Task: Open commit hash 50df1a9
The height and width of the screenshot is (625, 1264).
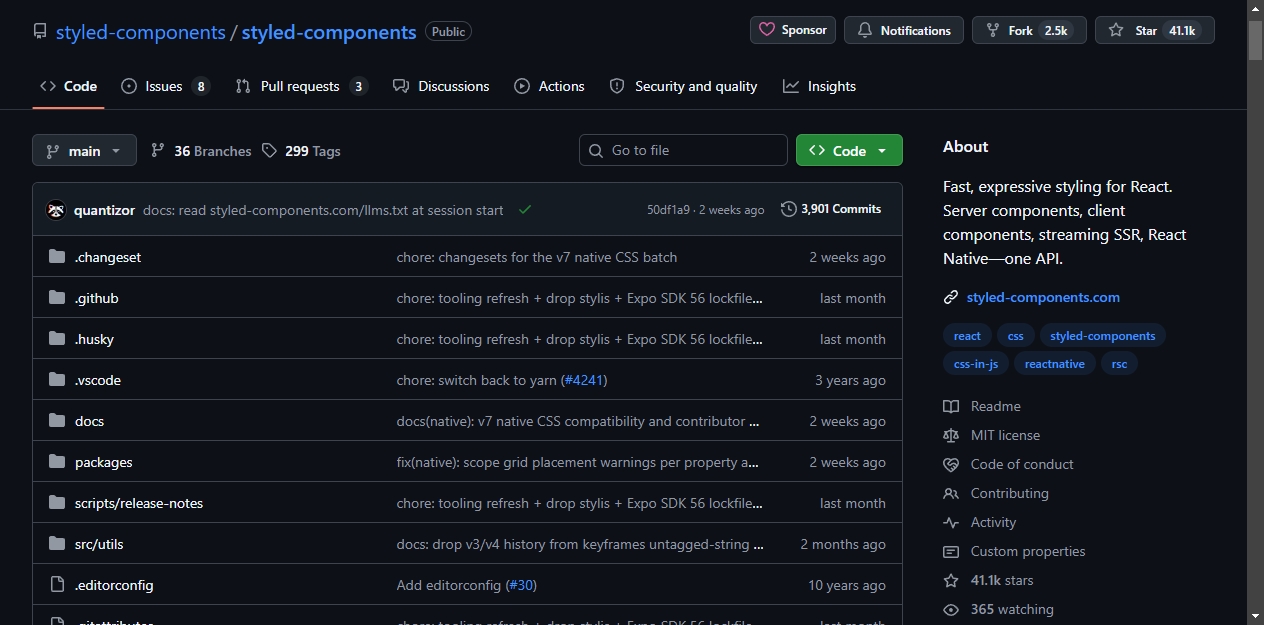Action: tap(668, 210)
